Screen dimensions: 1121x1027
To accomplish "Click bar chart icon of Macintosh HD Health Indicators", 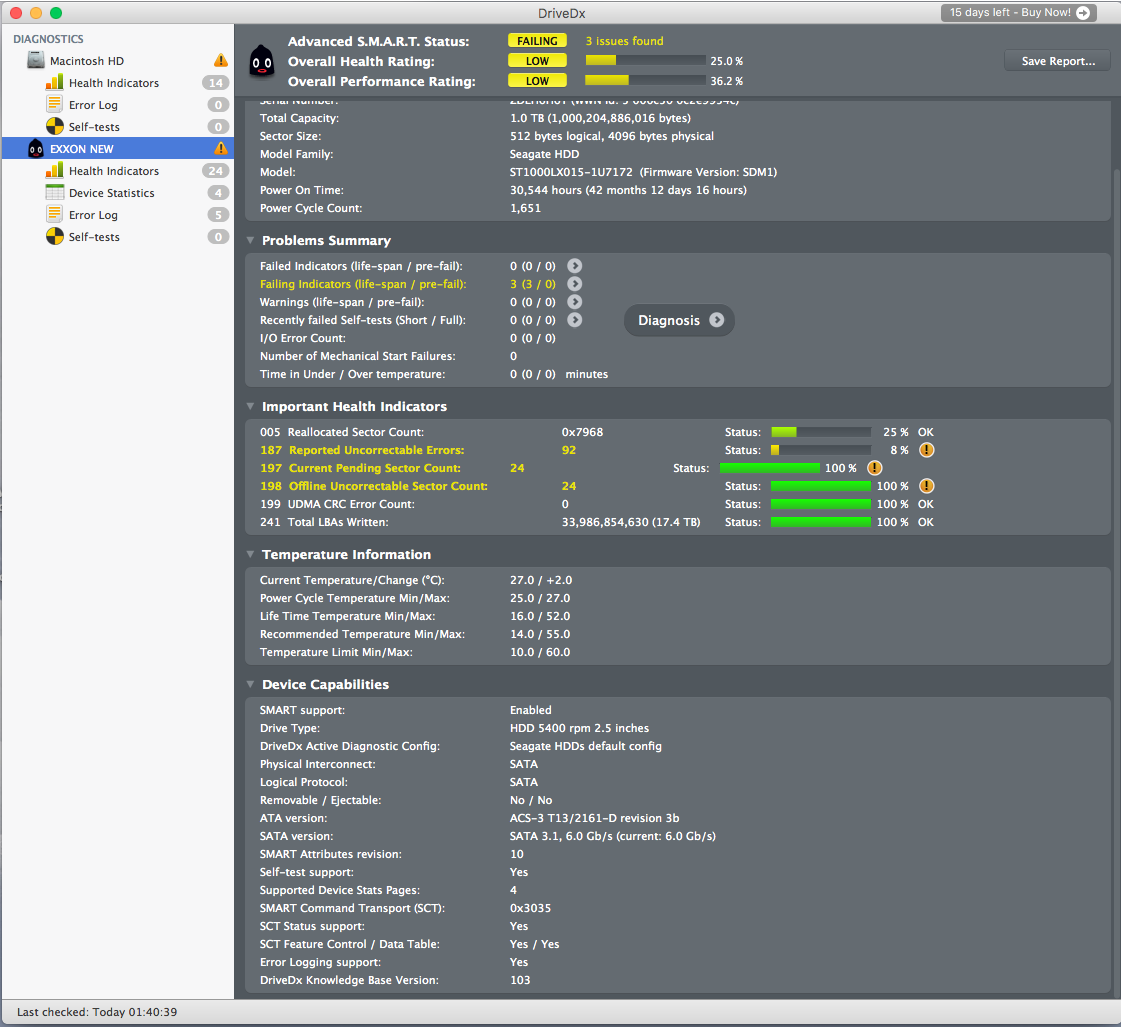I will pos(54,82).
